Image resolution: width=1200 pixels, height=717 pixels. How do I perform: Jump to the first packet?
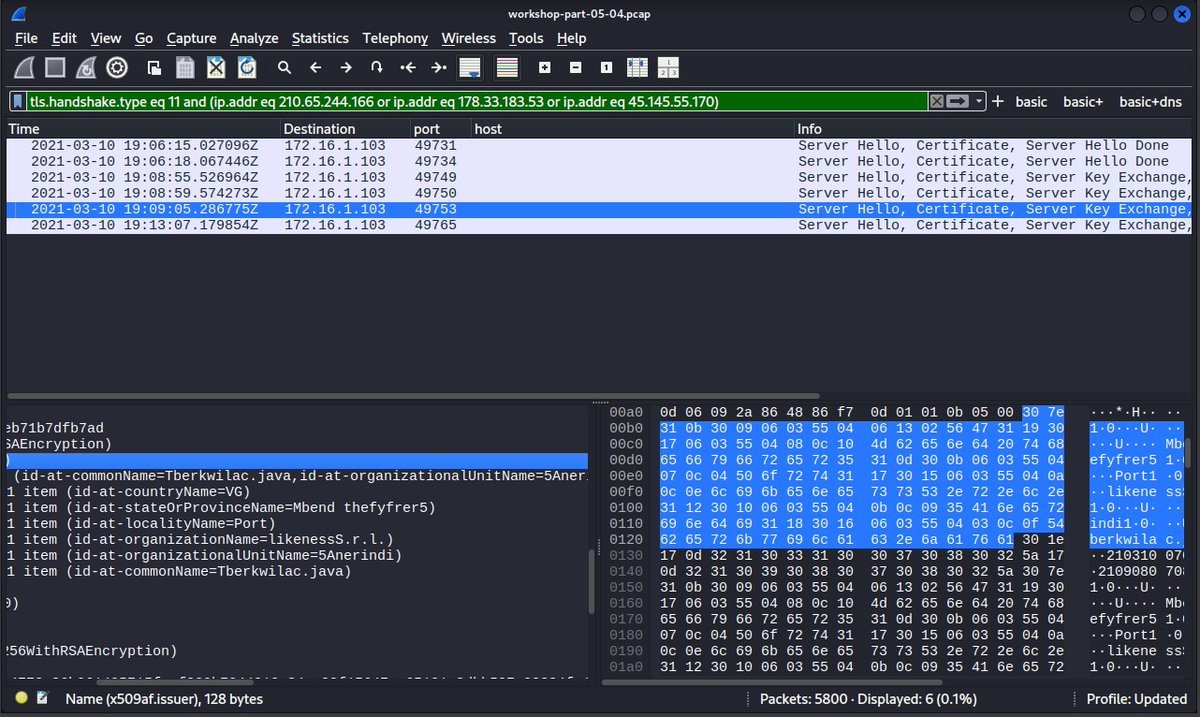(x=407, y=68)
